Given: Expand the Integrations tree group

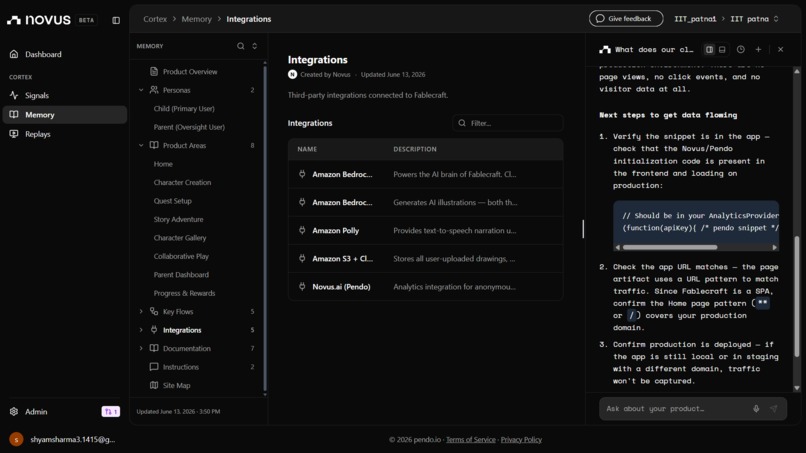Looking at the screenshot, I should (141, 330).
